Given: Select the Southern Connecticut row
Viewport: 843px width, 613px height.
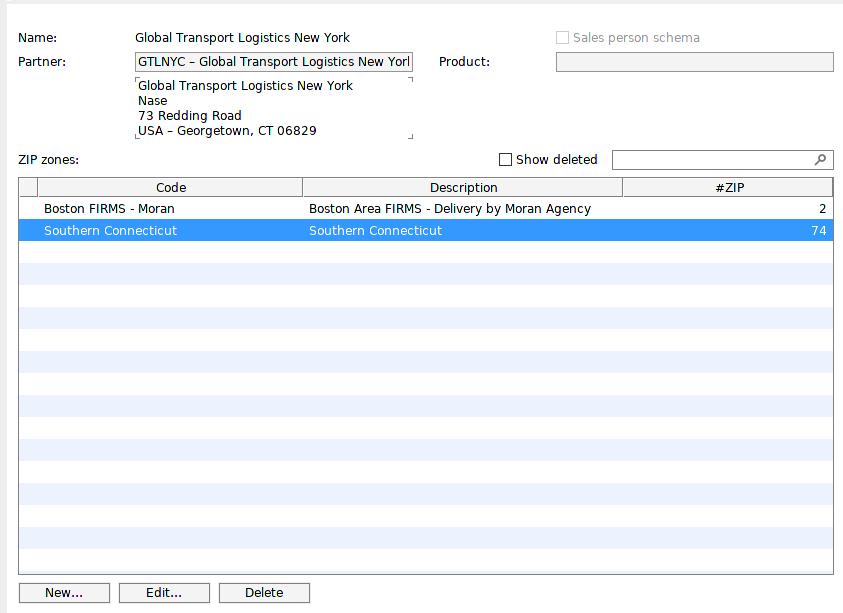Looking at the screenshot, I should [x=426, y=230].
